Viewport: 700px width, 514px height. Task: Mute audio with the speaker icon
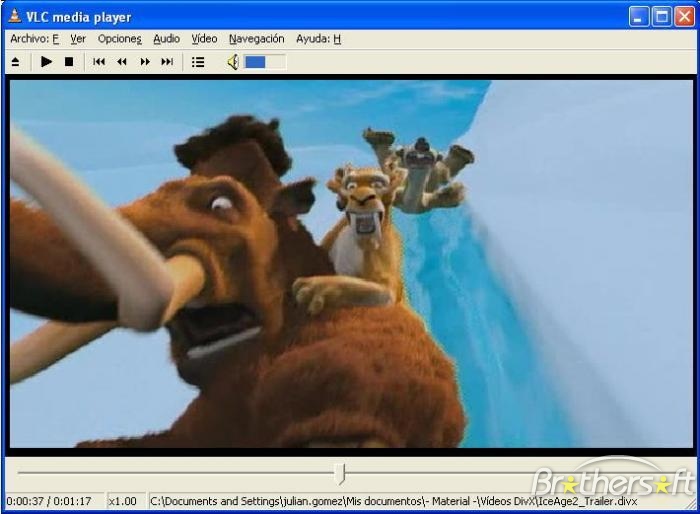[233, 62]
